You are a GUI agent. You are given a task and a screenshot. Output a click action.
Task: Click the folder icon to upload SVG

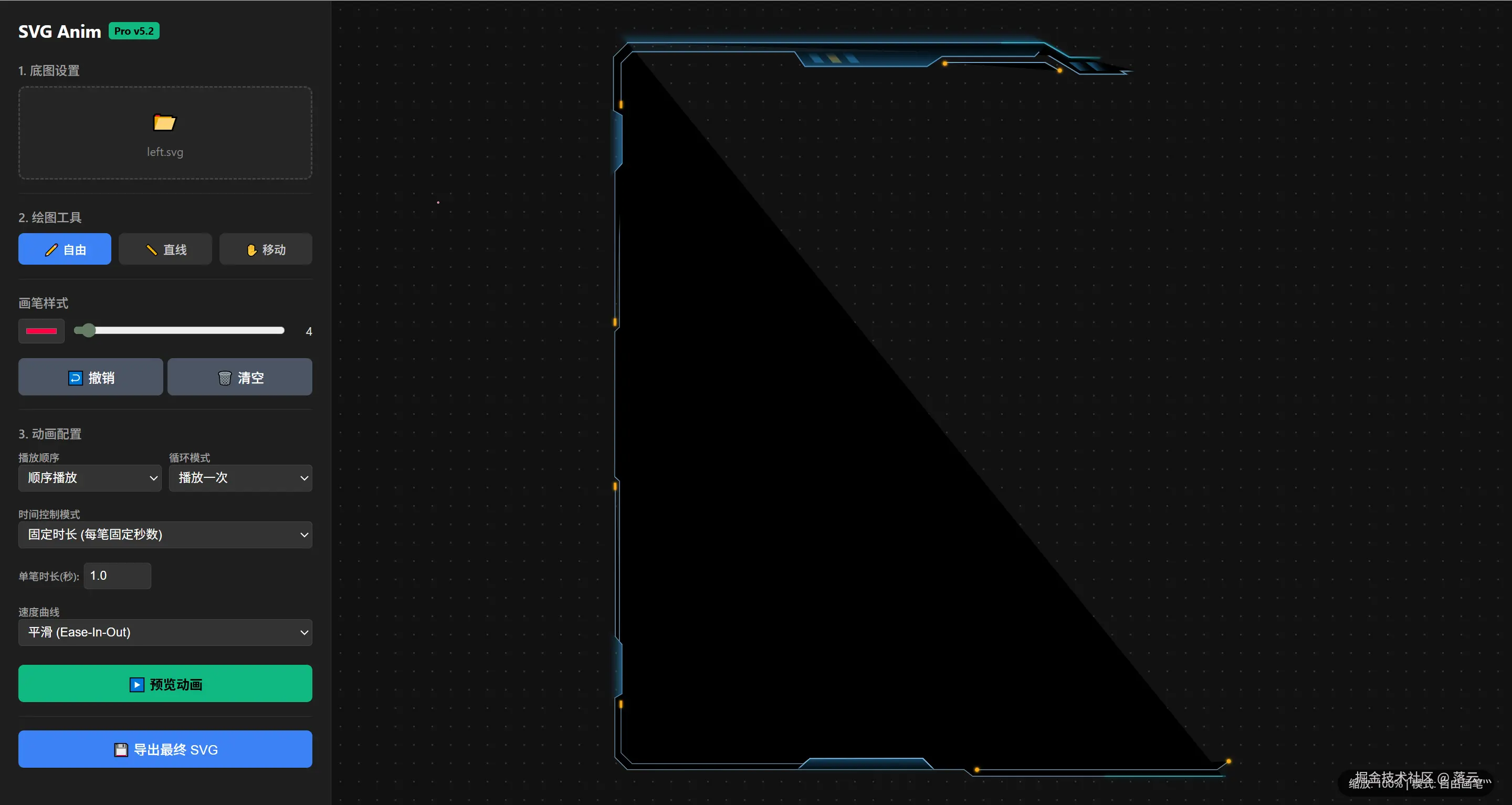(x=164, y=122)
